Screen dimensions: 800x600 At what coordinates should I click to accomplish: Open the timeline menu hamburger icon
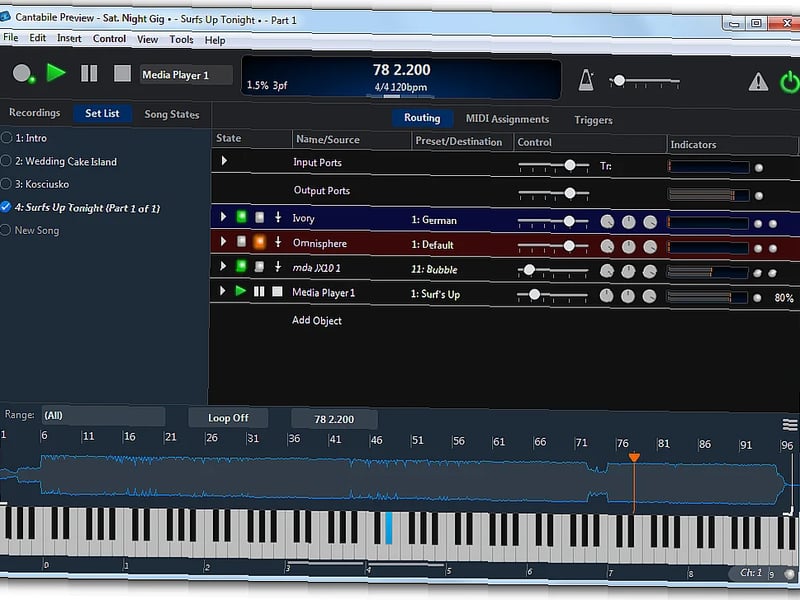click(789, 425)
